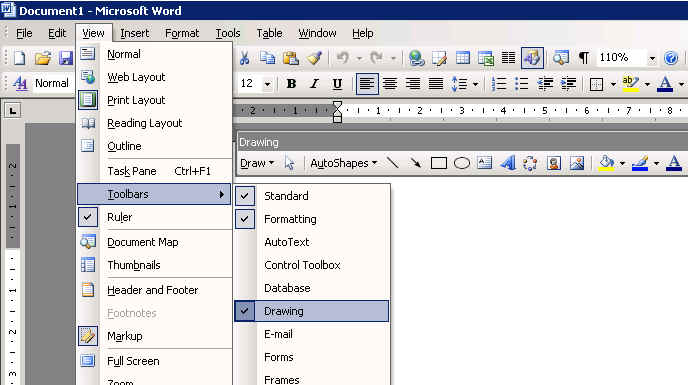The height and width of the screenshot is (385, 688).
Task: Apply fill color on Drawing toolbar
Action: [x=607, y=163]
